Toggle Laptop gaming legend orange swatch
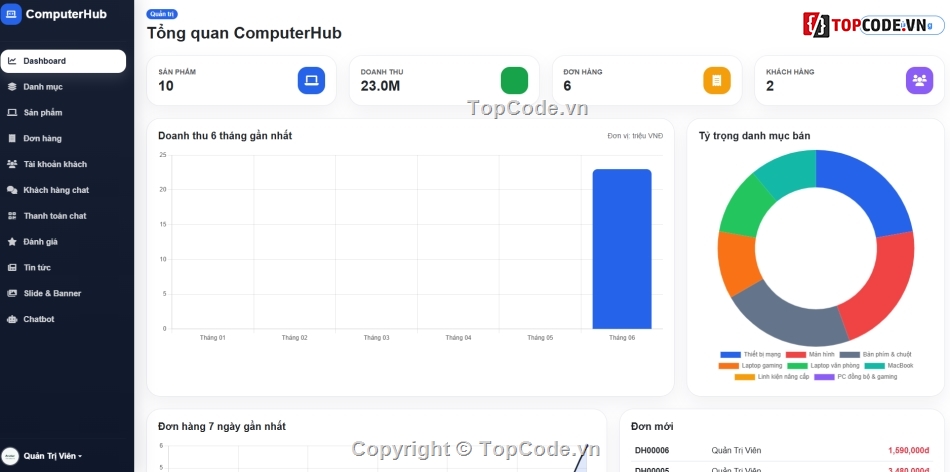The image size is (950, 472). 728,366
